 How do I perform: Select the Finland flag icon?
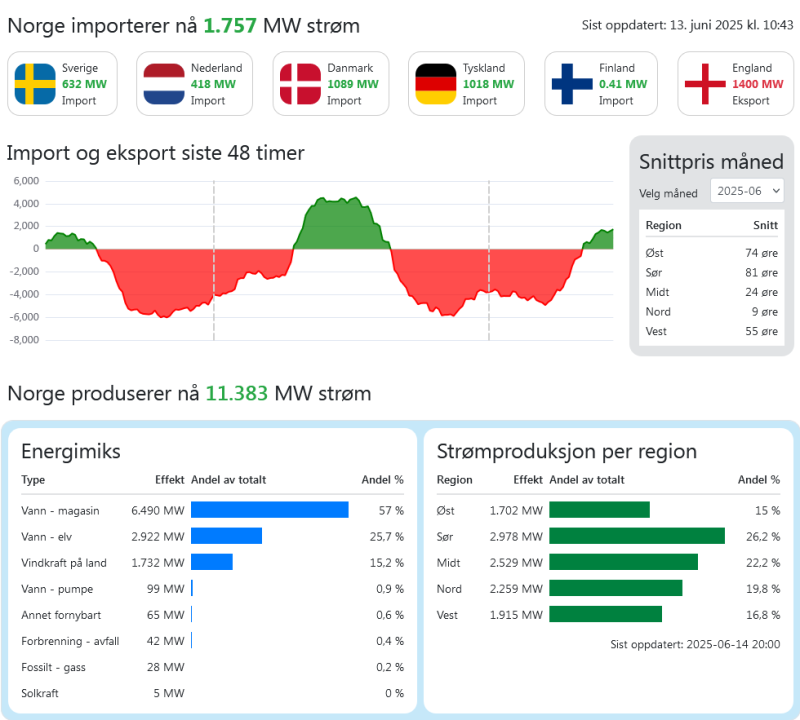[573, 83]
